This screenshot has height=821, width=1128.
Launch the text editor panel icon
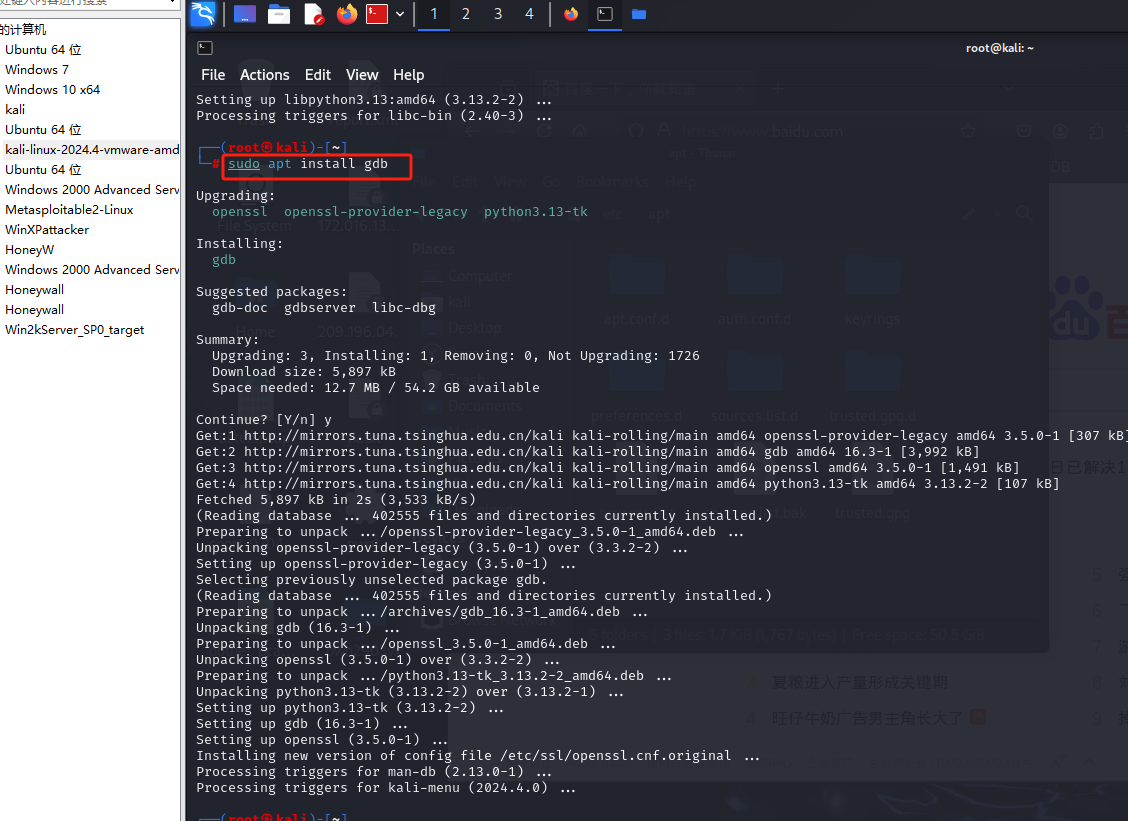[x=314, y=14]
